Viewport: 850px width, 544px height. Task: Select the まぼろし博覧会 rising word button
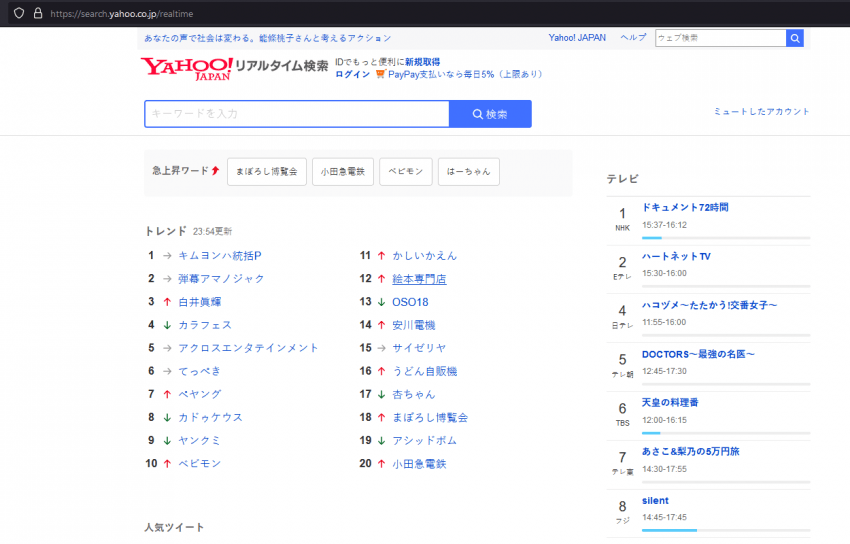267,172
